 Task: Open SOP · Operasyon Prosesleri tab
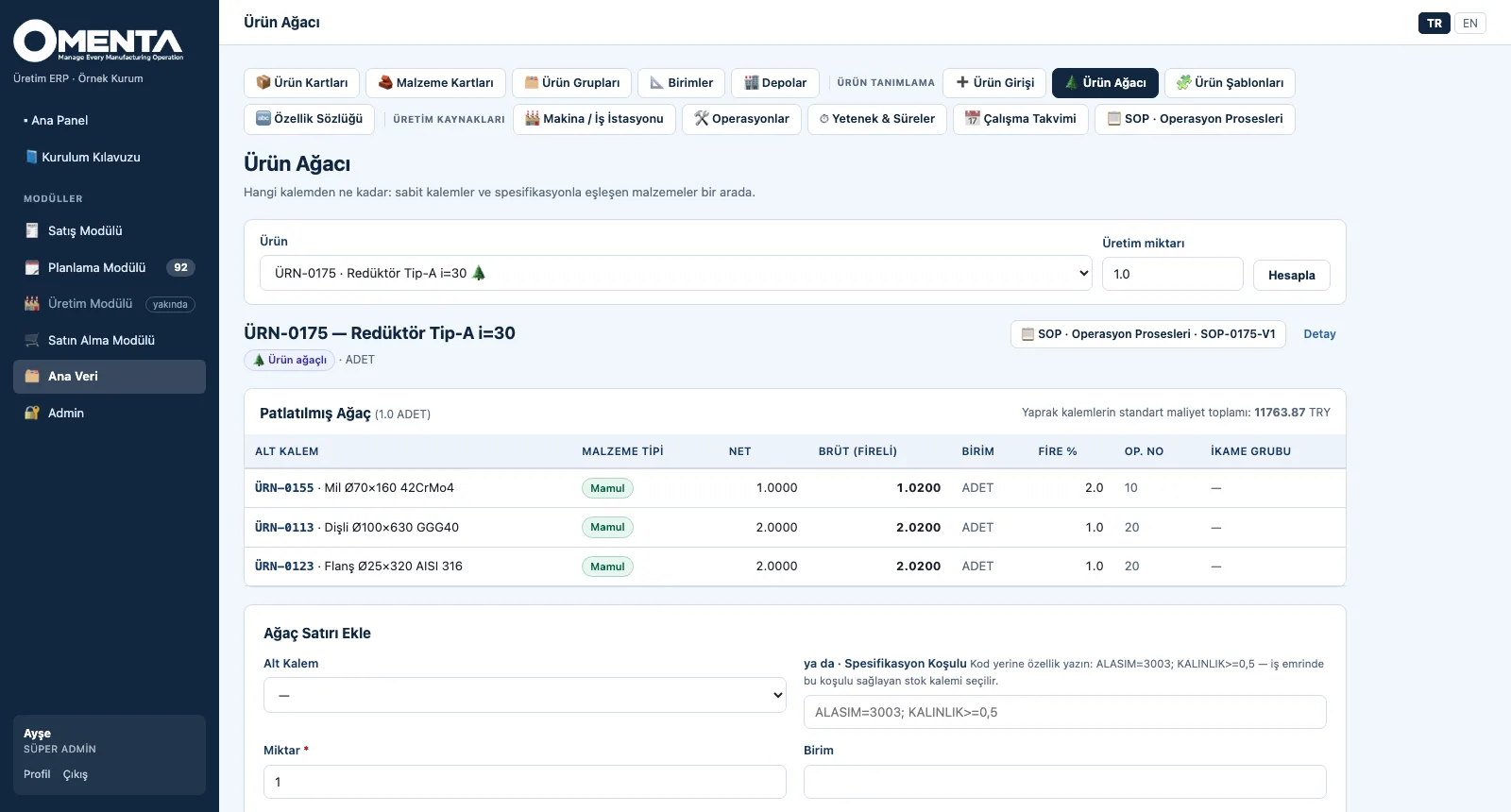(x=1195, y=119)
